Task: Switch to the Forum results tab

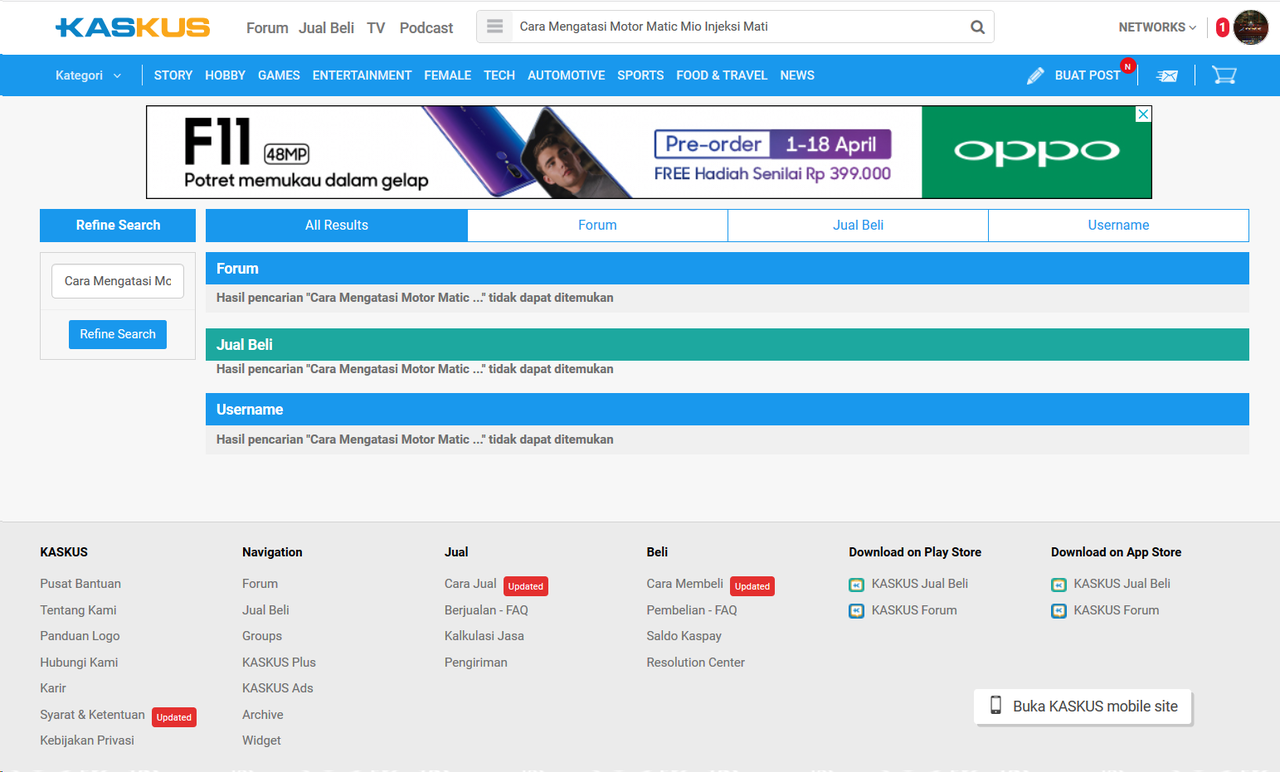Action: click(597, 225)
